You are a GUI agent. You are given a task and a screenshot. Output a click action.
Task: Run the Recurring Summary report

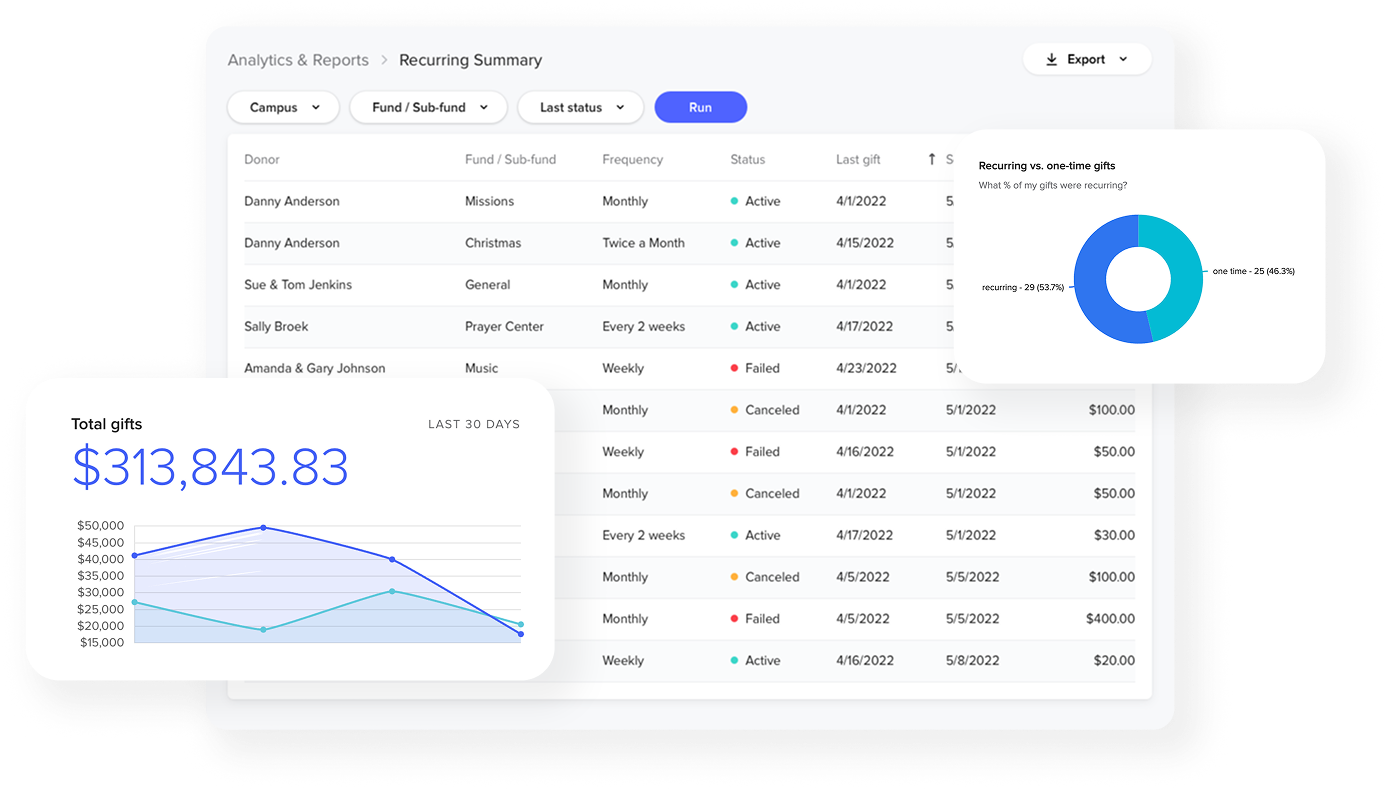[x=701, y=108]
